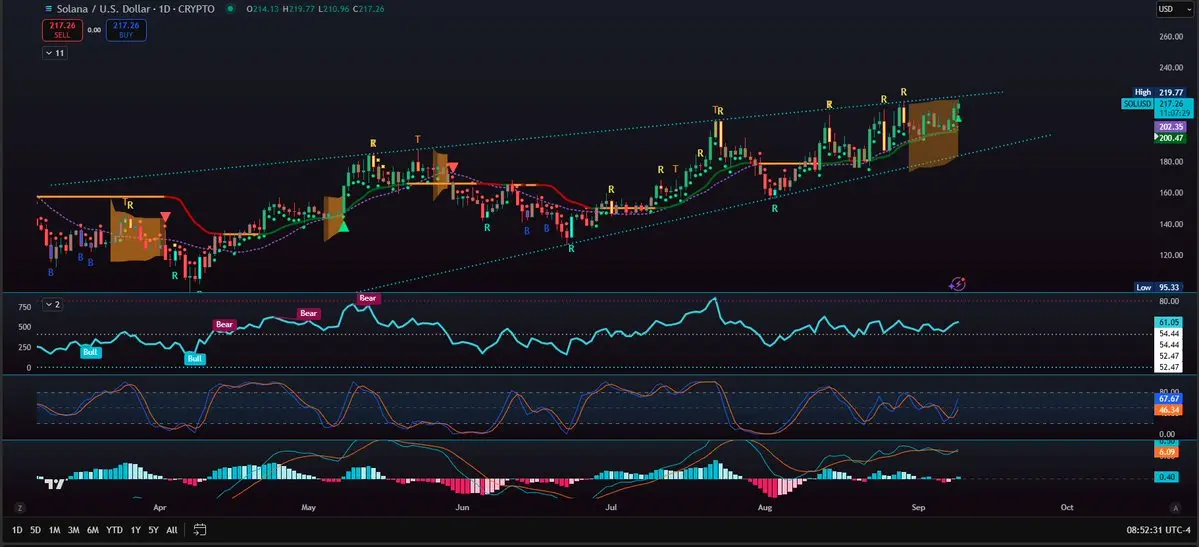The image size is (1199, 547).
Task: Click the 61.05 RSI value label
Action: pyautogui.click(x=1169, y=323)
